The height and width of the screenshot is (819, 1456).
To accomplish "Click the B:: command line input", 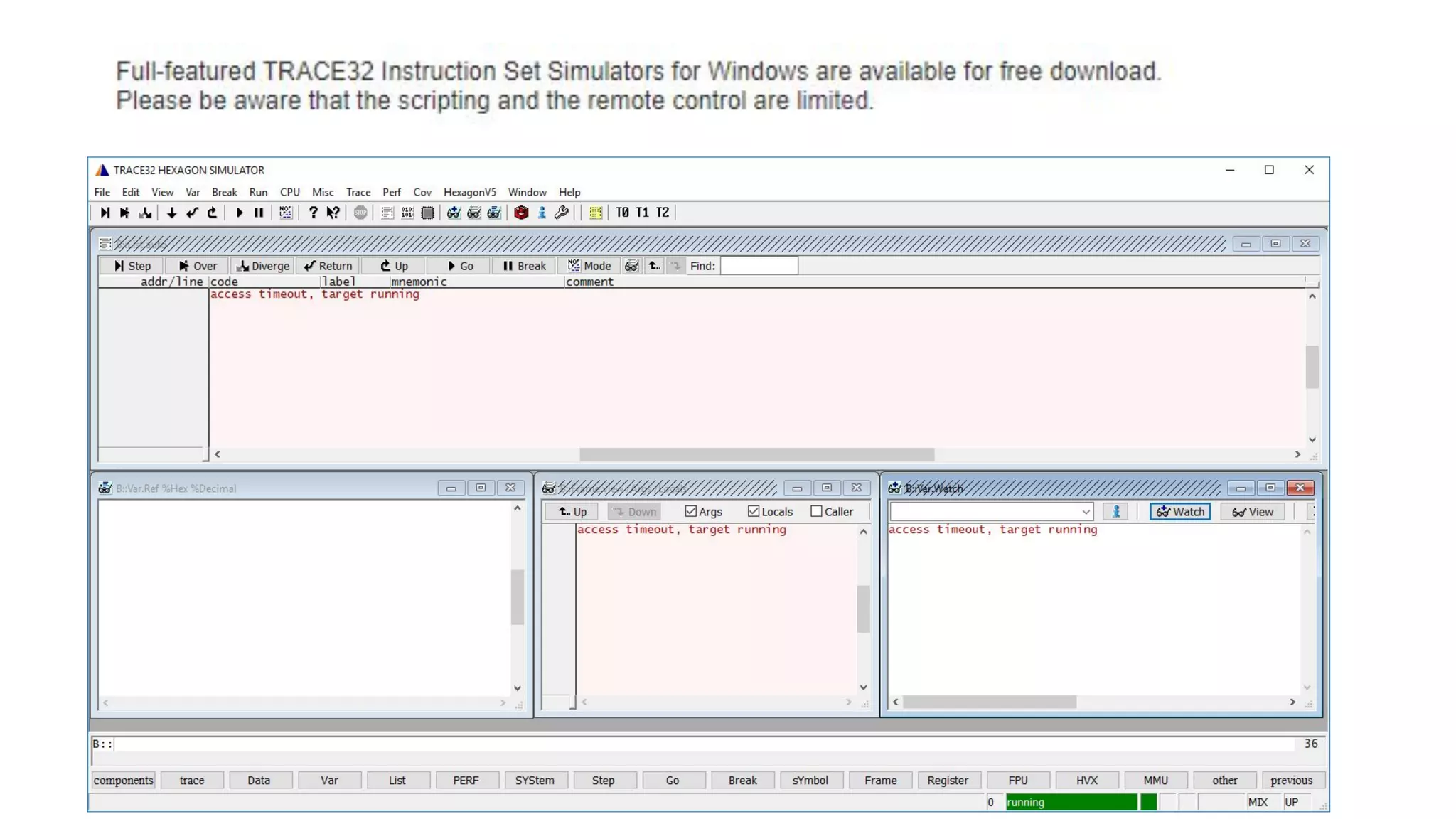I will coord(704,744).
